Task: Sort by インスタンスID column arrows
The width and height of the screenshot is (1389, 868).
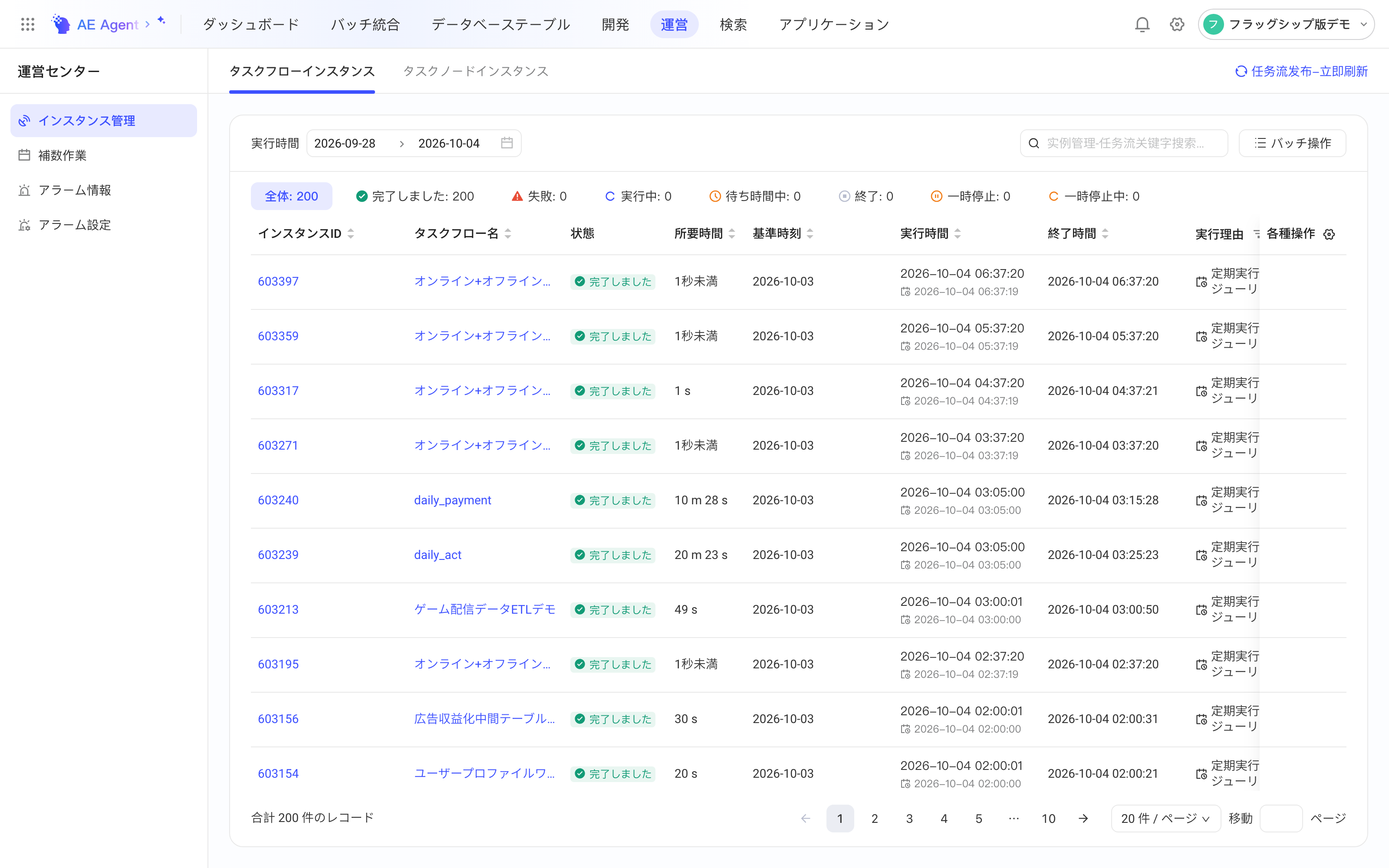Action: pos(351,233)
